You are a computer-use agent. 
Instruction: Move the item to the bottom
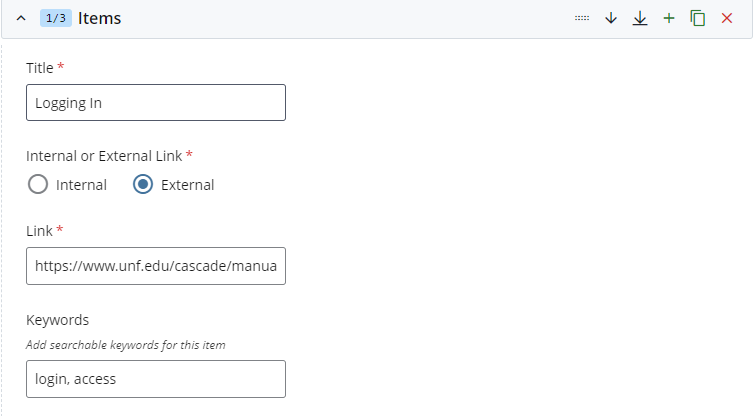tap(640, 19)
